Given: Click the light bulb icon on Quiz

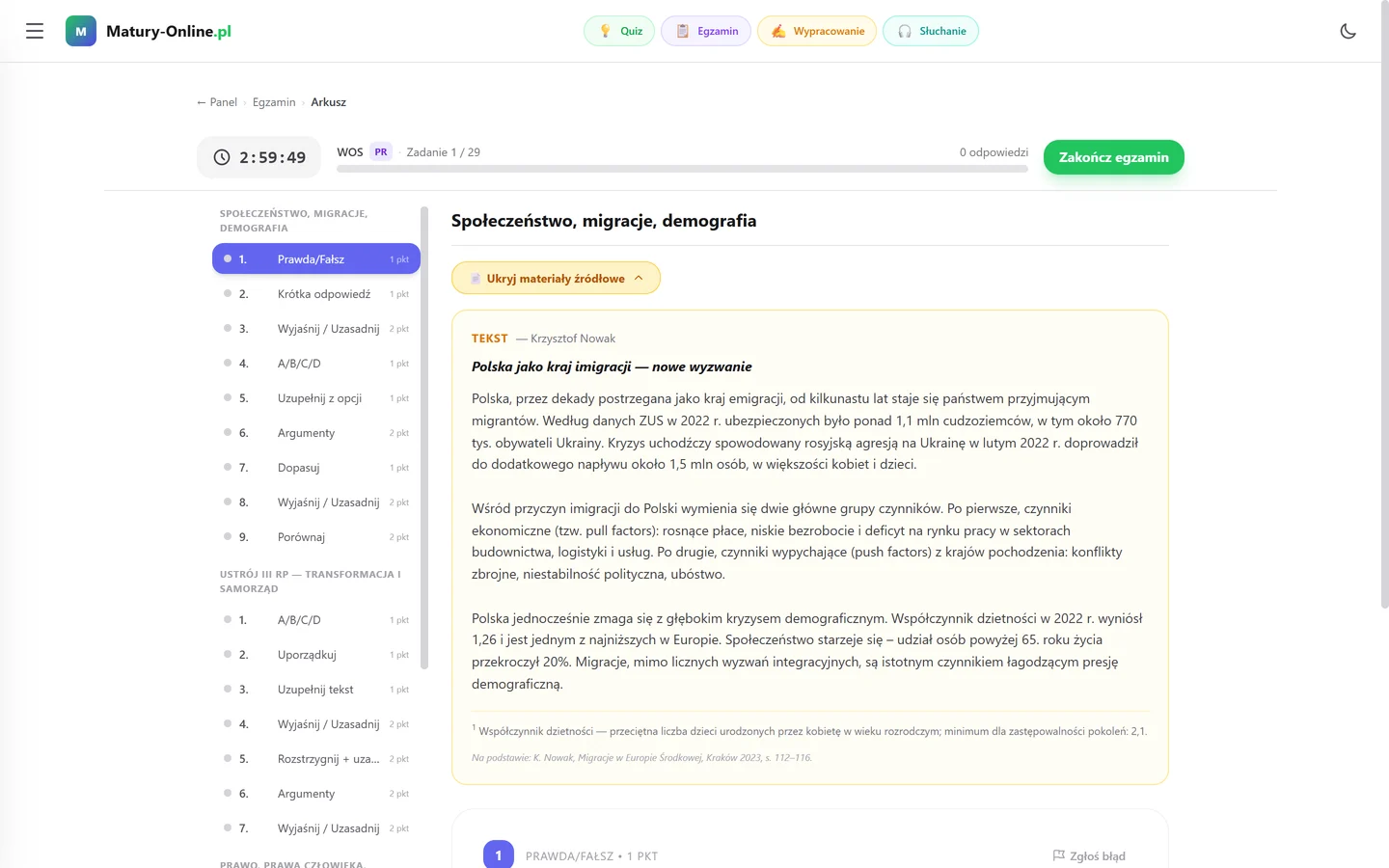Looking at the screenshot, I should tap(605, 31).
